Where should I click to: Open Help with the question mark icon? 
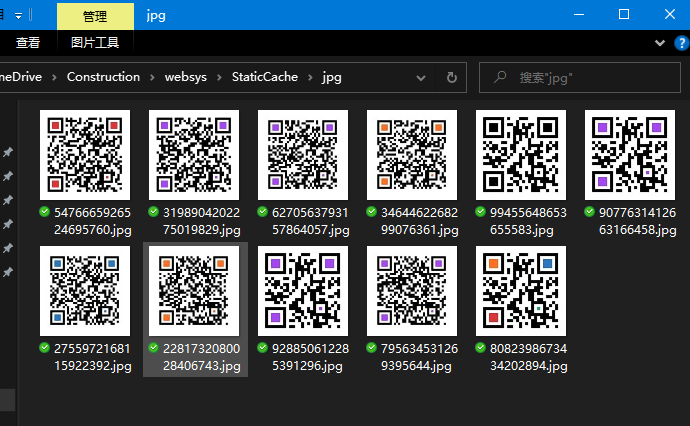682,43
